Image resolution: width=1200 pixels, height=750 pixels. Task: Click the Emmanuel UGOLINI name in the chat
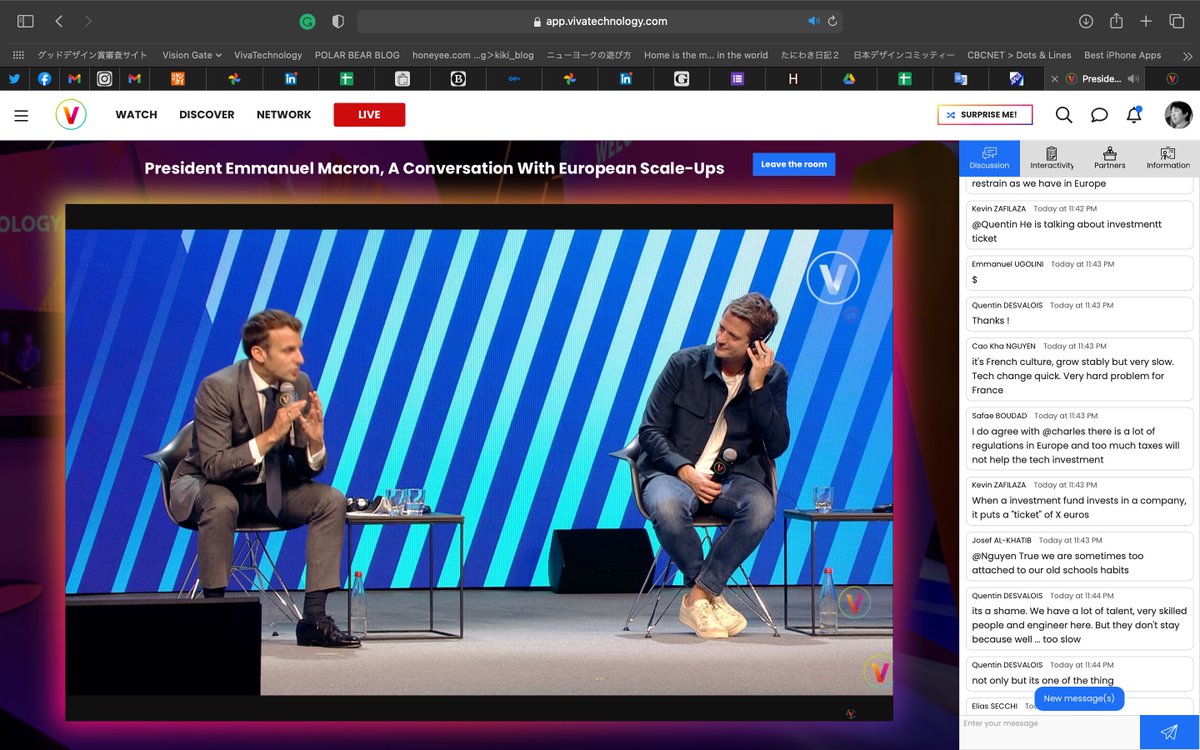pyautogui.click(x=1007, y=264)
